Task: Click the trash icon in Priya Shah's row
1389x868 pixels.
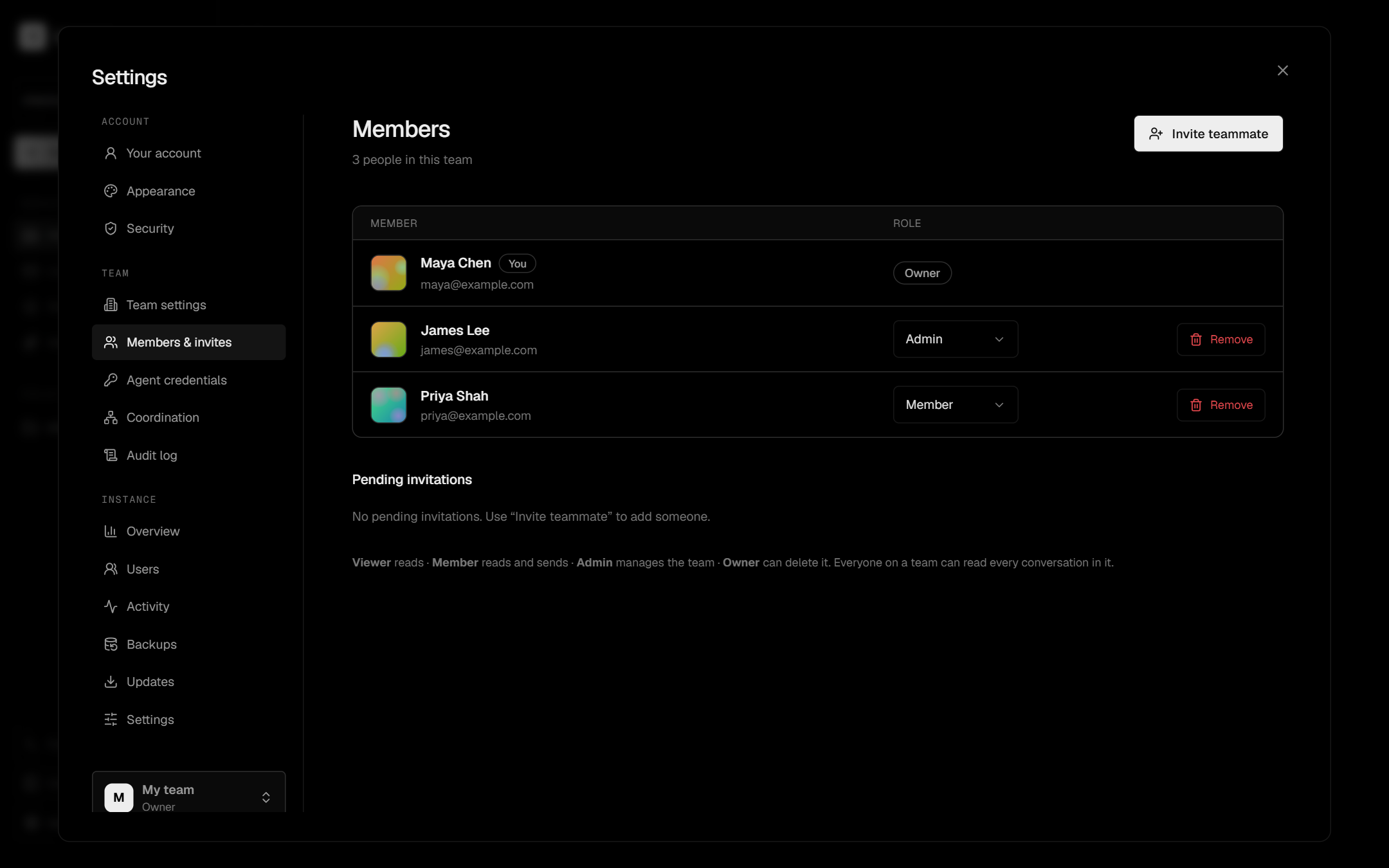Action: coord(1196,405)
